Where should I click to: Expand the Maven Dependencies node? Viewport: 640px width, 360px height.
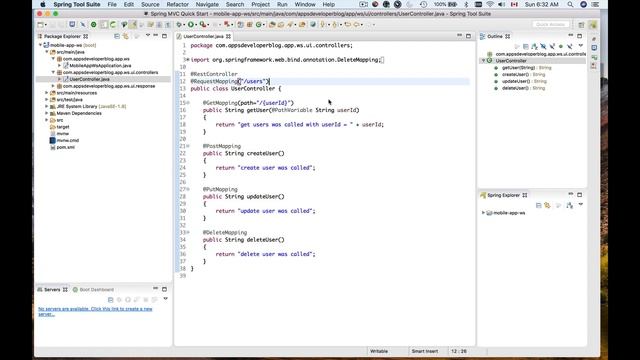point(47,113)
